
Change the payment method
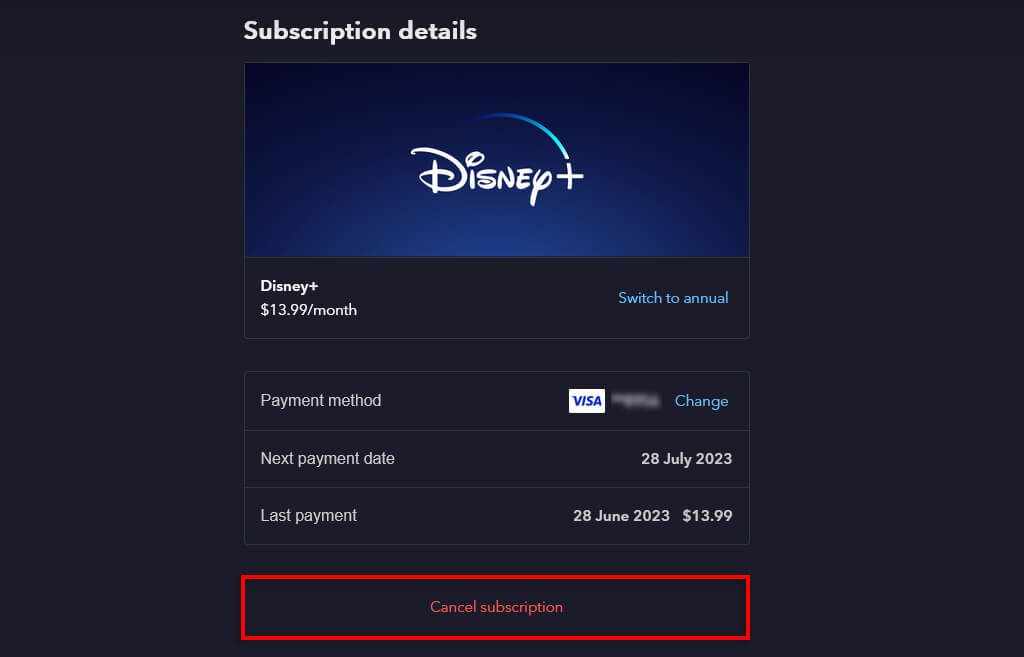click(x=701, y=400)
